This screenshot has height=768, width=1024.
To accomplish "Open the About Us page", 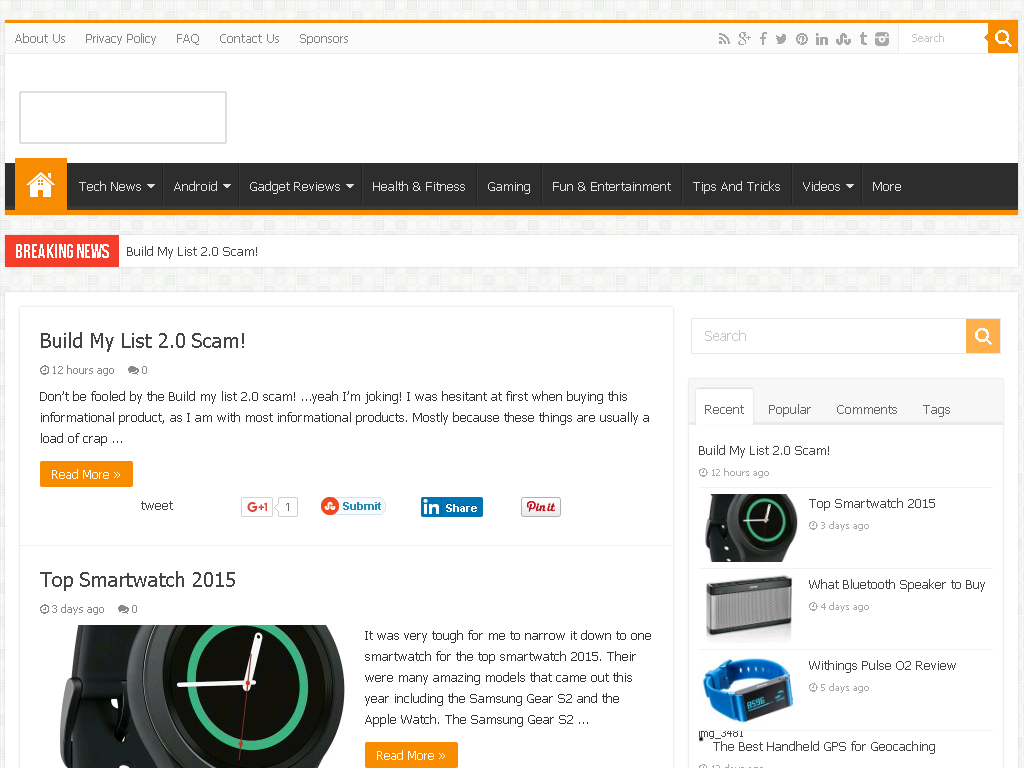I will (40, 39).
